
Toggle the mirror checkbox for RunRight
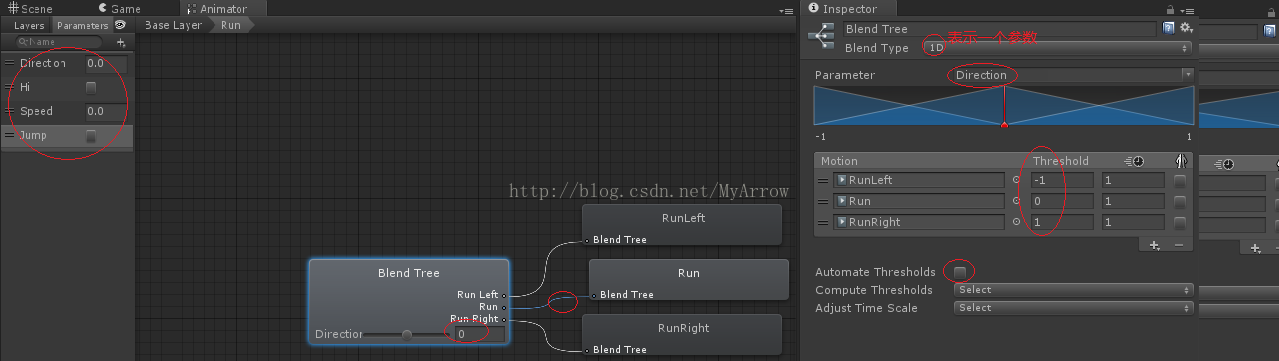(1181, 222)
